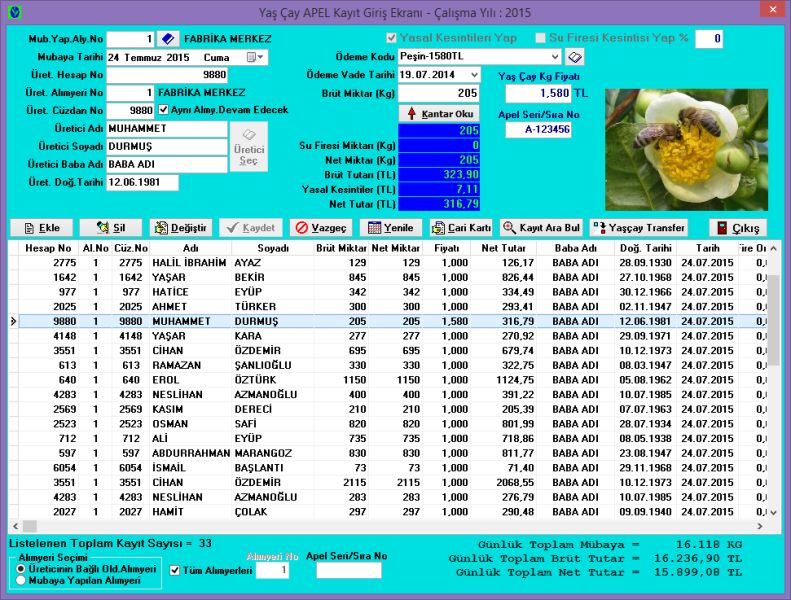Toggle the Aynı Alımy.Devam Edecek checkbox
This screenshot has height=600, width=791.
[163, 110]
